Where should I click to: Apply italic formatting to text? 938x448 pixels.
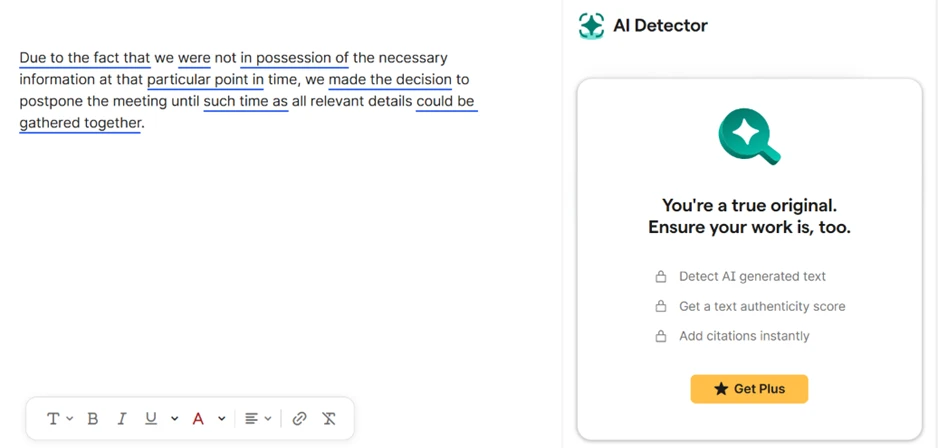click(121, 419)
